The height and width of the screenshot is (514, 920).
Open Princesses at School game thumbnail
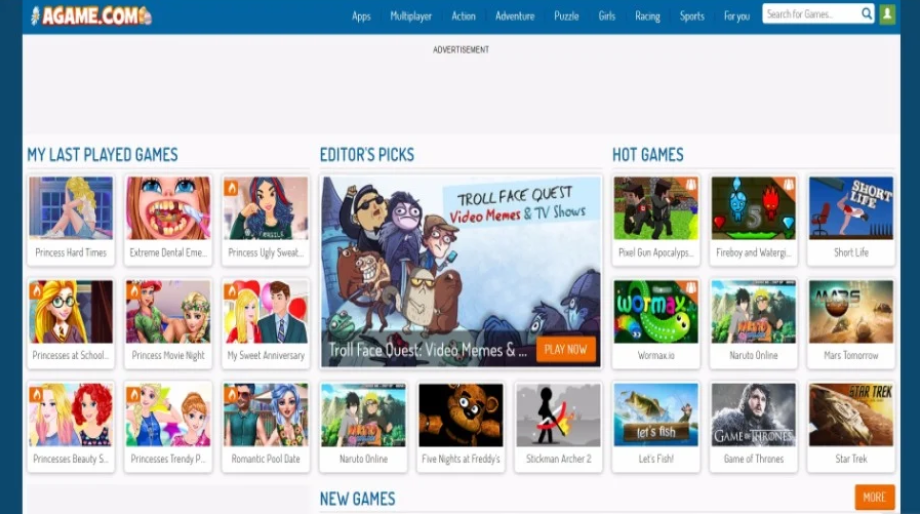pos(71,312)
